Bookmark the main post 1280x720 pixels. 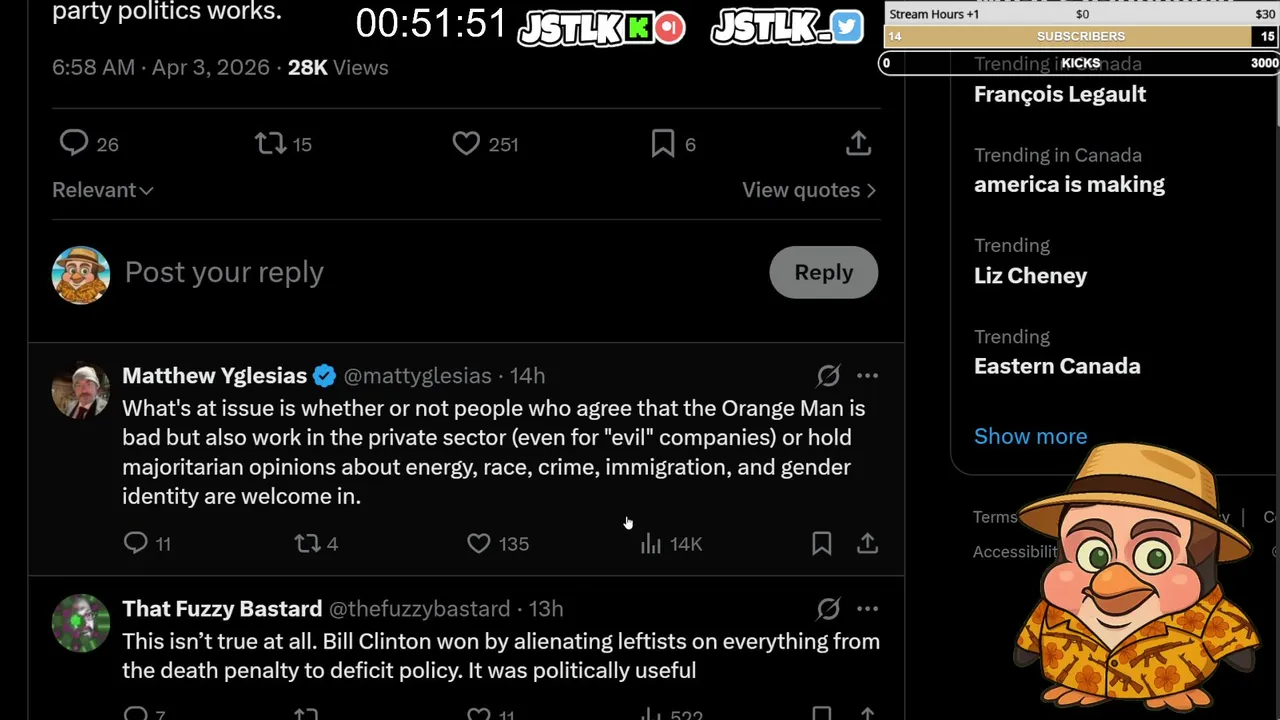click(662, 144)
